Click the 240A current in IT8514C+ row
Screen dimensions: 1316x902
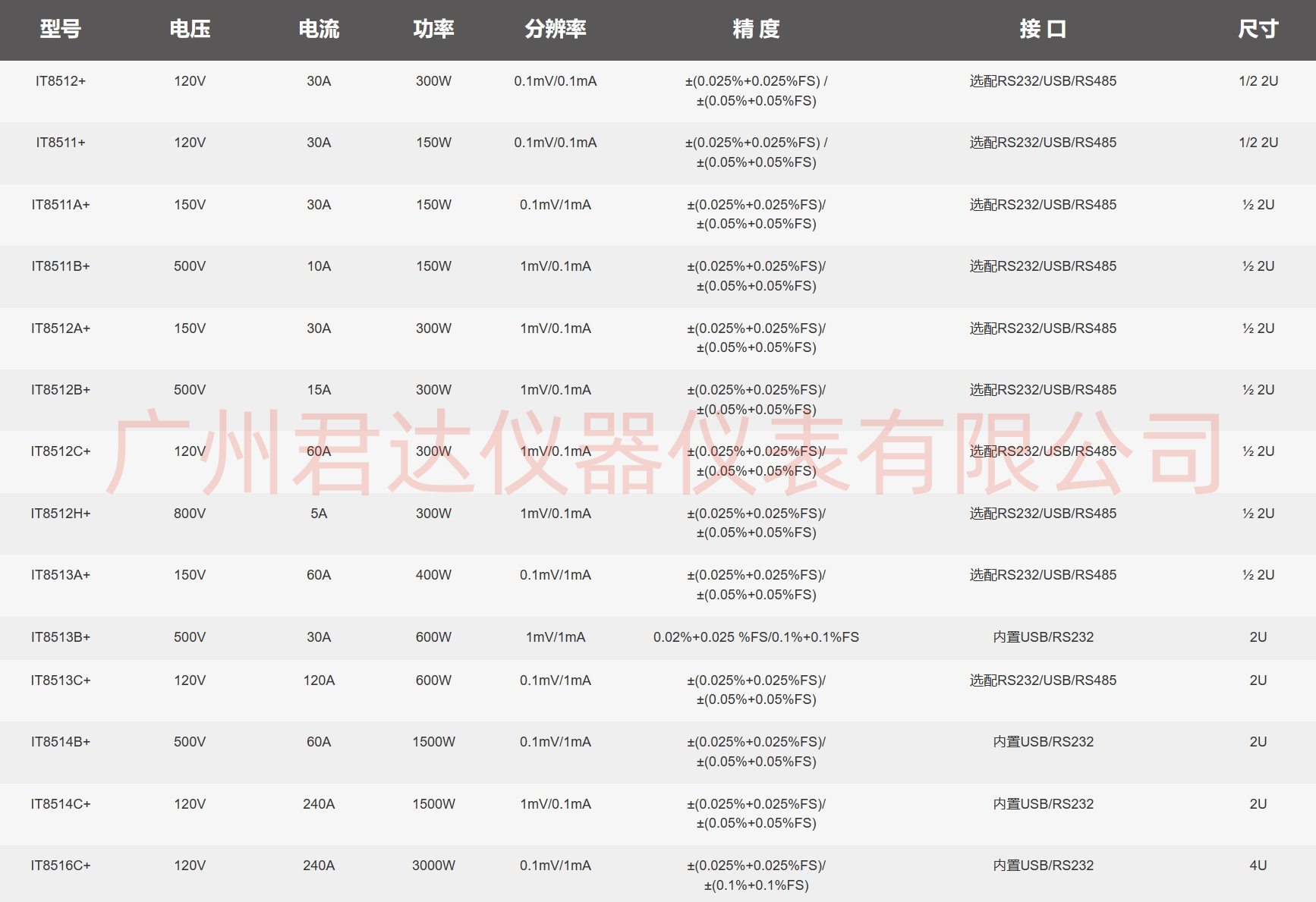click(x=319, y=804)
